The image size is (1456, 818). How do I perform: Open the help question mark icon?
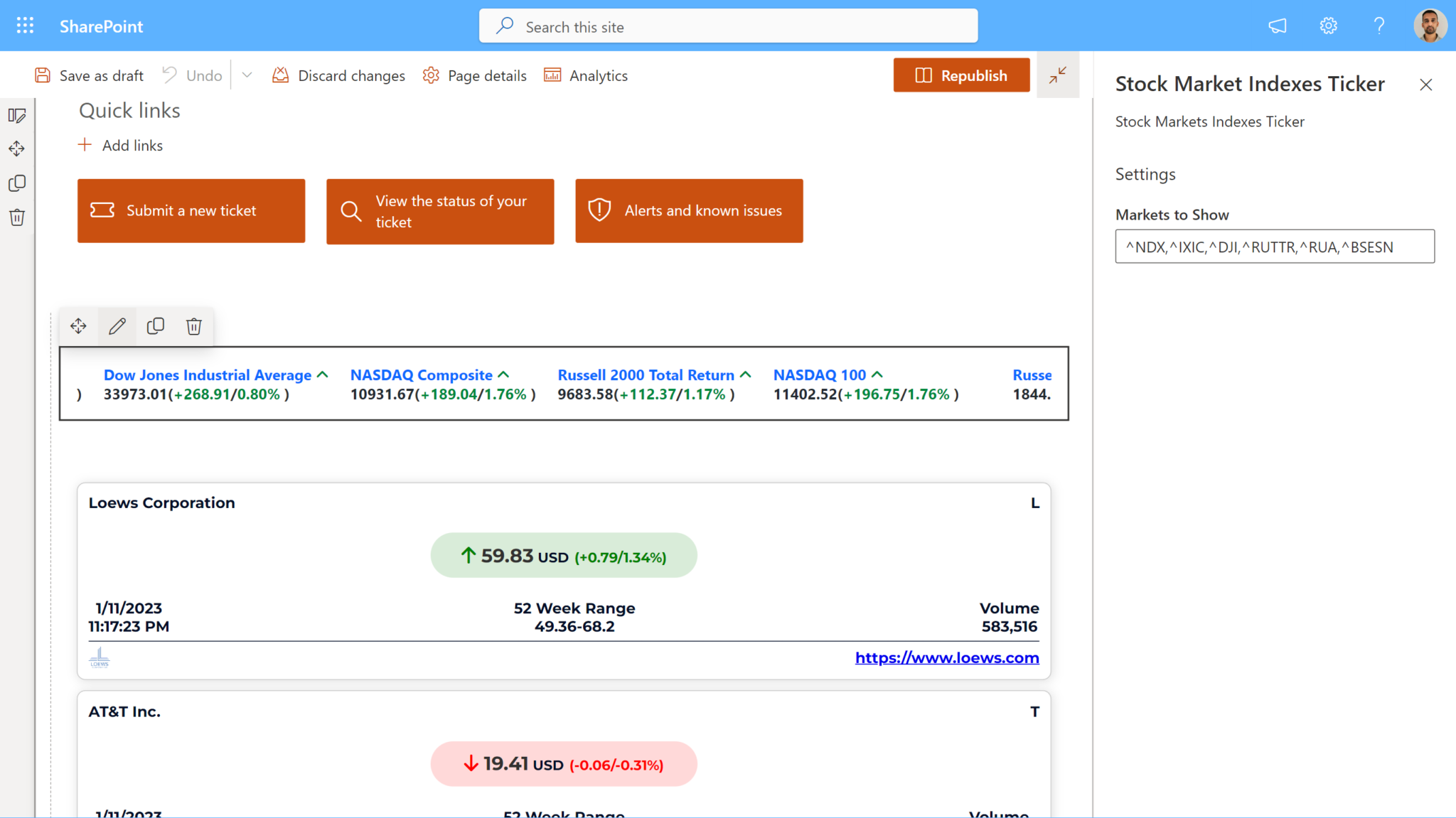click(1379, 26)
